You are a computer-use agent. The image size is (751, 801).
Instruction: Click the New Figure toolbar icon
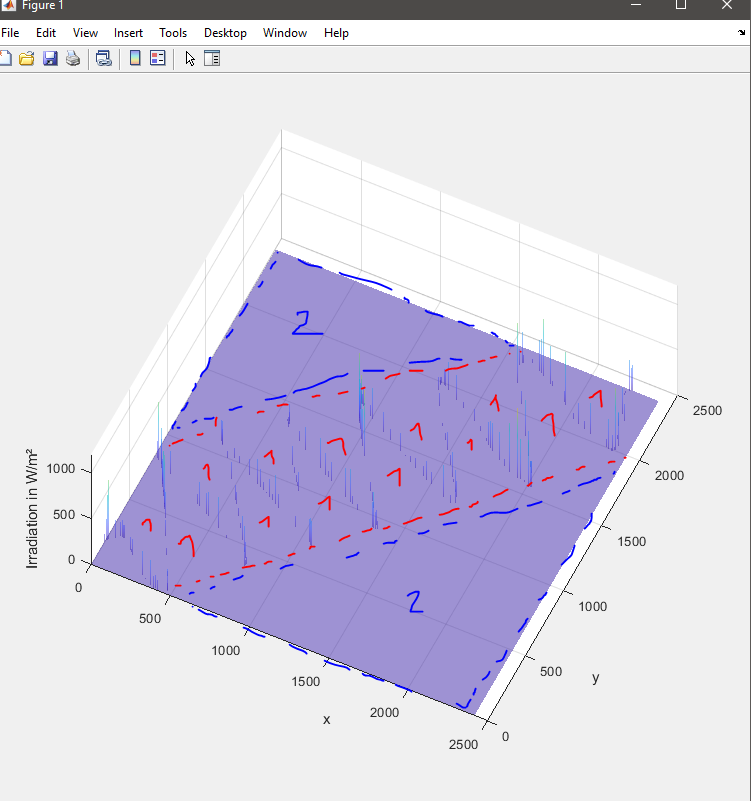click(5, 59)
